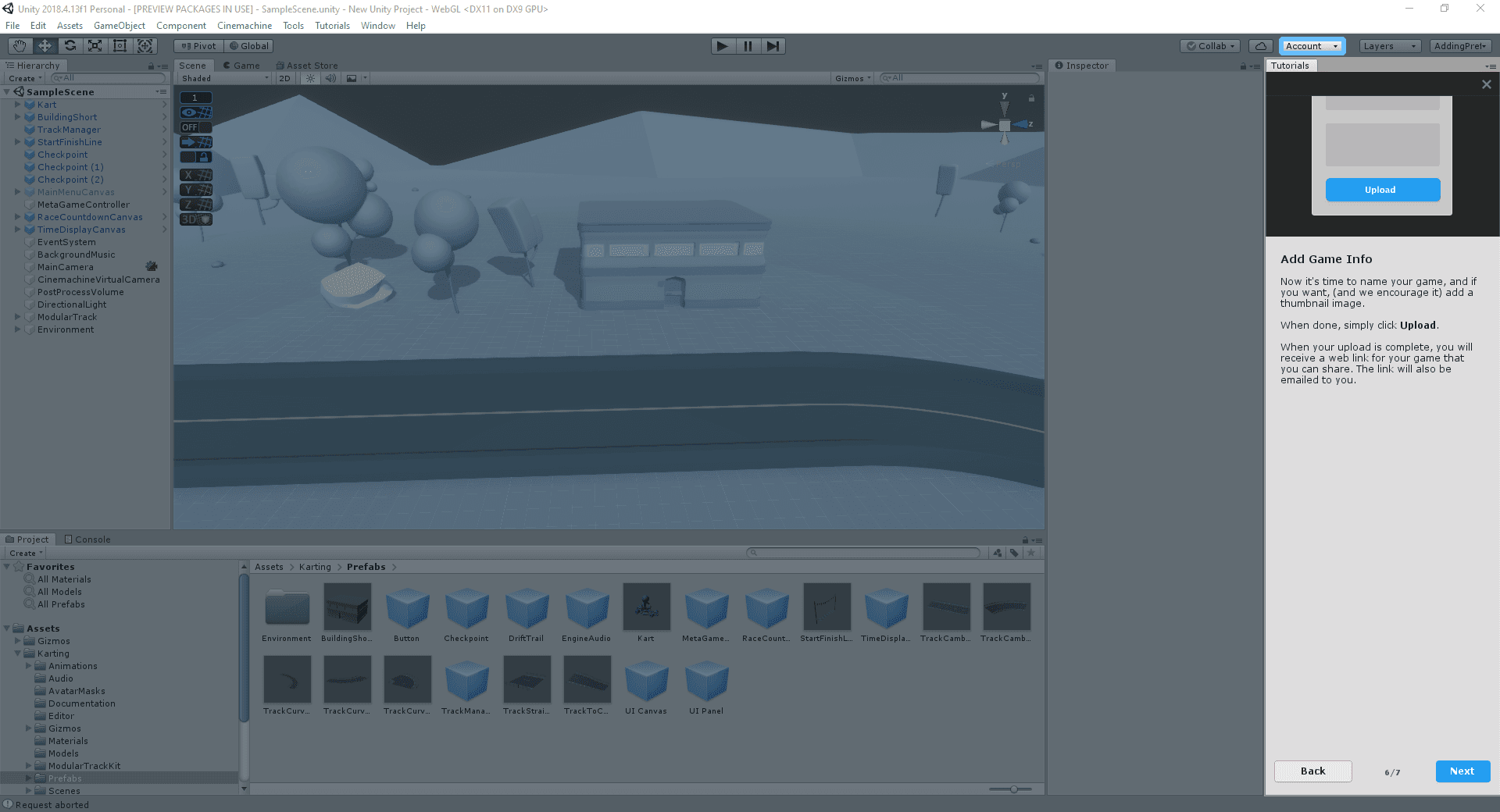The width and height of the screenshot is (1500, 812).
Task: Select the Scale tool
Action: coord(95,46)
